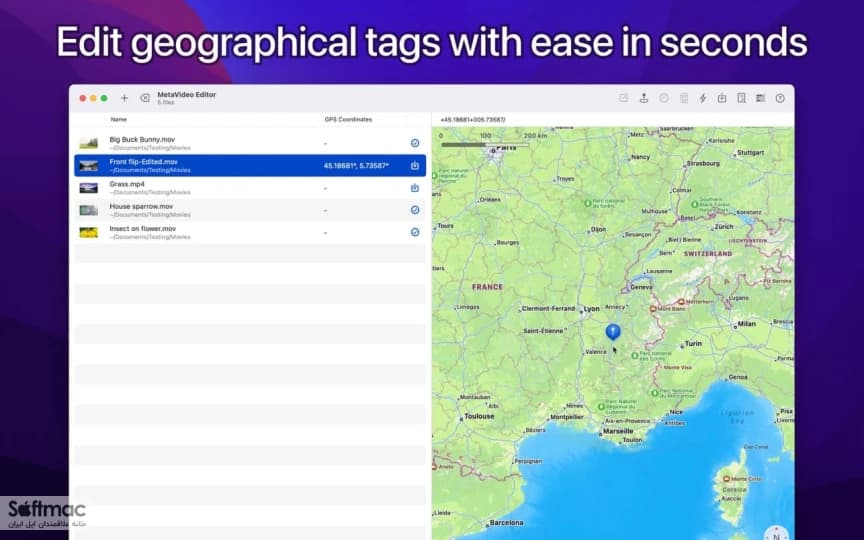Click the Big Buck Bunny.mov thumbnail

coord(89,143)
